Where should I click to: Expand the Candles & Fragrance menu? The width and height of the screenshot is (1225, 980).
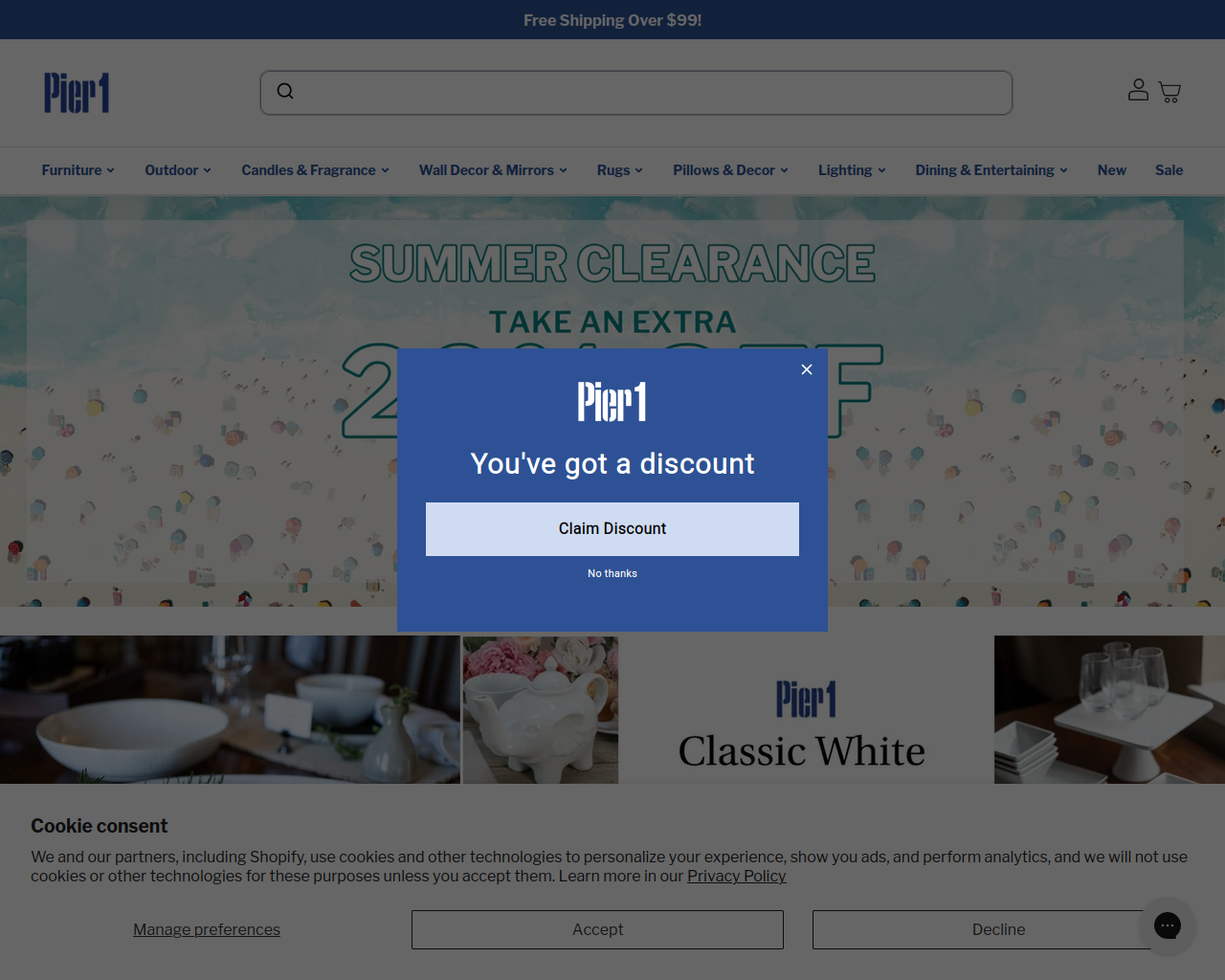point(315,170)
